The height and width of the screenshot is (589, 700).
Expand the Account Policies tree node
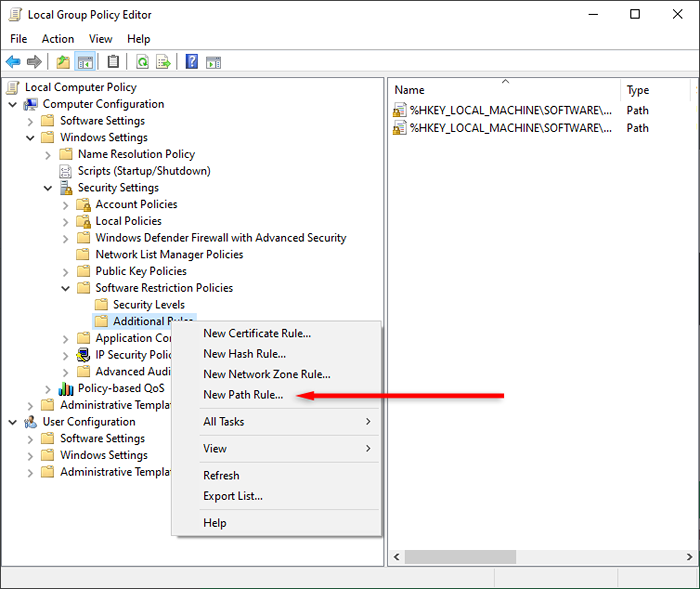coord(66,204)
